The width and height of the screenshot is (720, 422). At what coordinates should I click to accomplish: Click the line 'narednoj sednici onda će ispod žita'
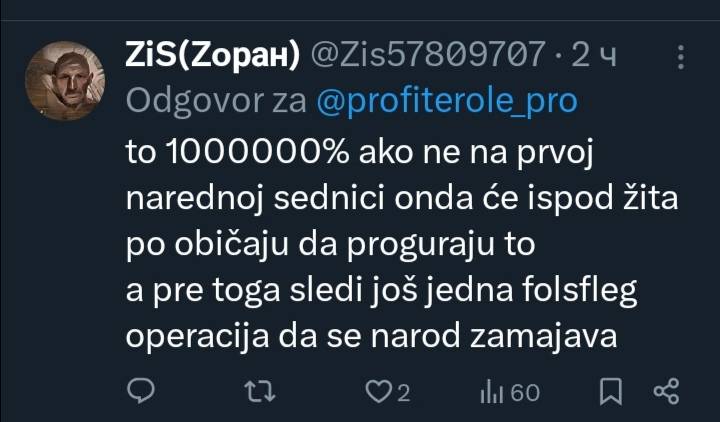(x=402, y=198)
